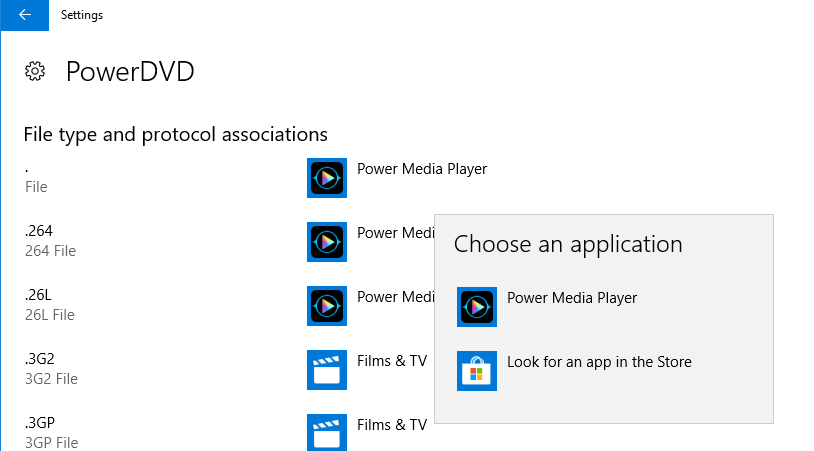Click Power Media Player icon for .264
The width and height of the screenshot is (814, 451).
[x=327, y=242]
